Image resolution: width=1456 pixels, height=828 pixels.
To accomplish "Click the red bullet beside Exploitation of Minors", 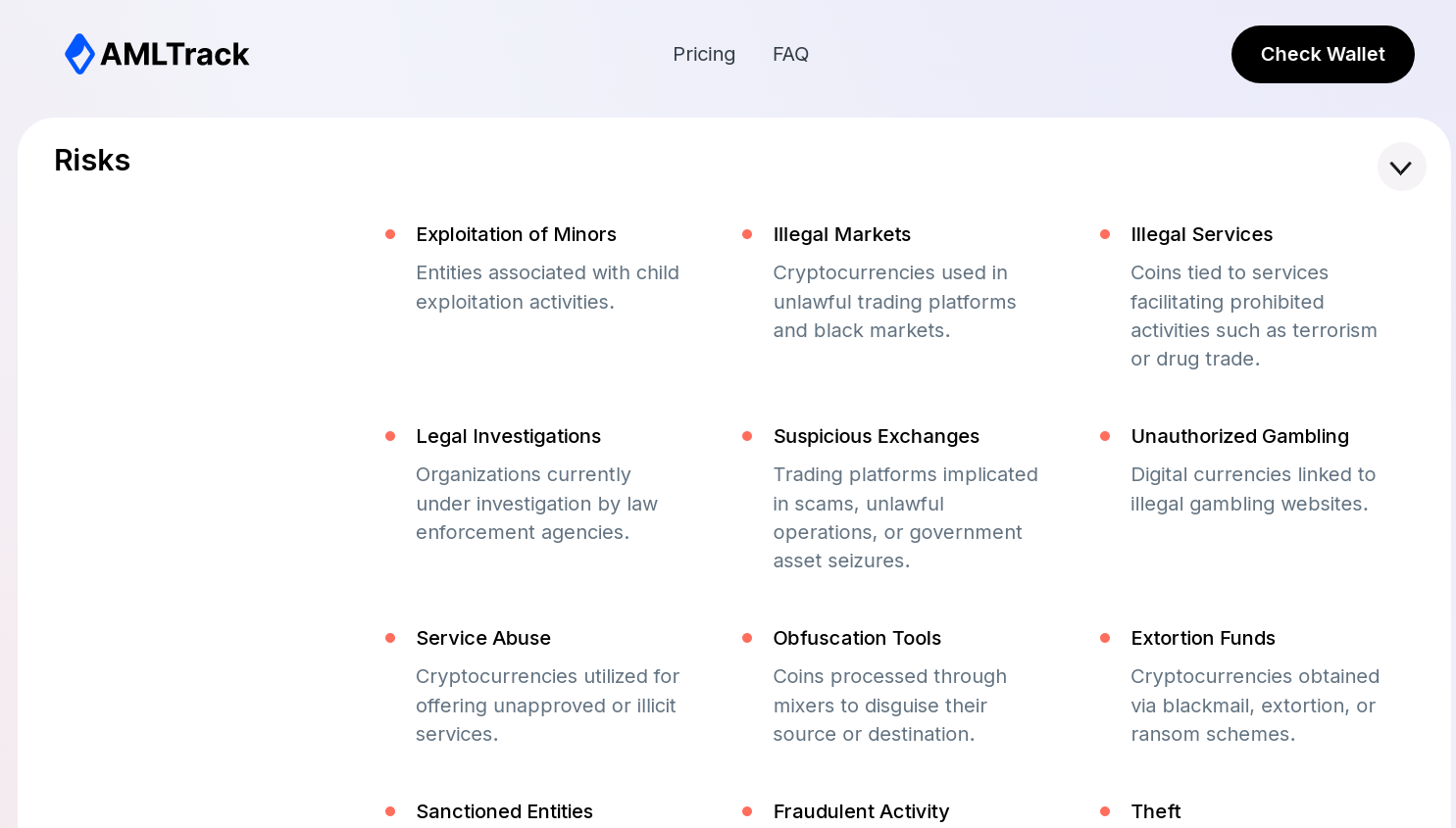I will coord(390,234).
